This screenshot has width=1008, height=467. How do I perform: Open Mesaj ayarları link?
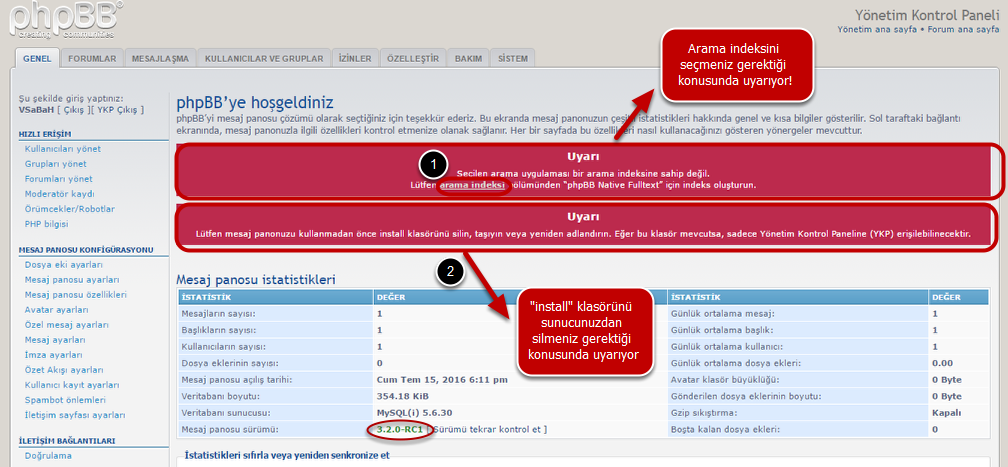click(55, 340)
